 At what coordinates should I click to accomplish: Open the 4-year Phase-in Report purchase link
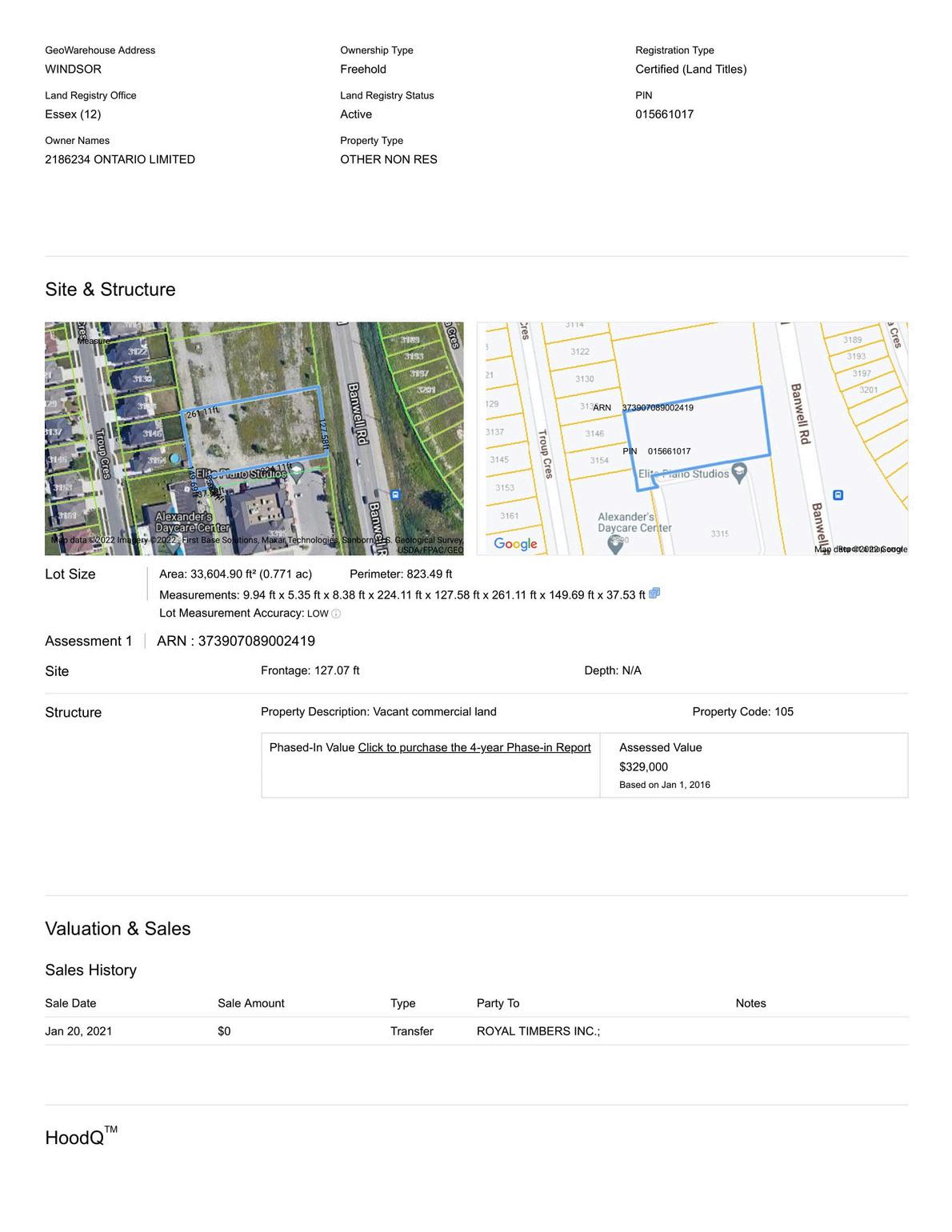[x=474, y=747]
